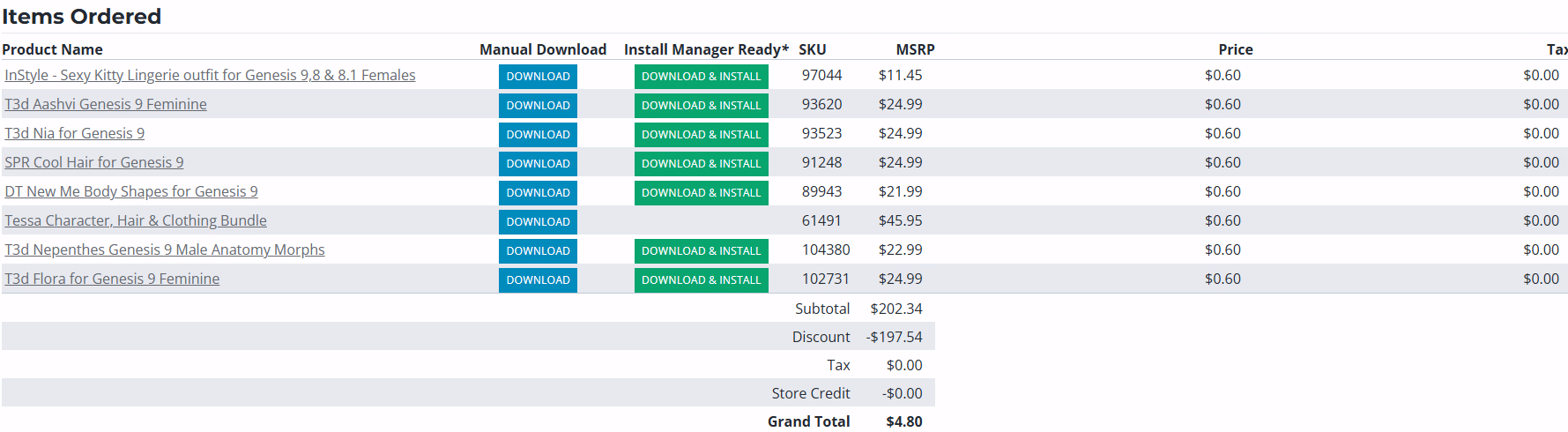Open the SPR Cool Hair for Genesis 9 link
The height and width of the screenshot is (432, 1568).
pyautogui.click(x=94, y=162)
